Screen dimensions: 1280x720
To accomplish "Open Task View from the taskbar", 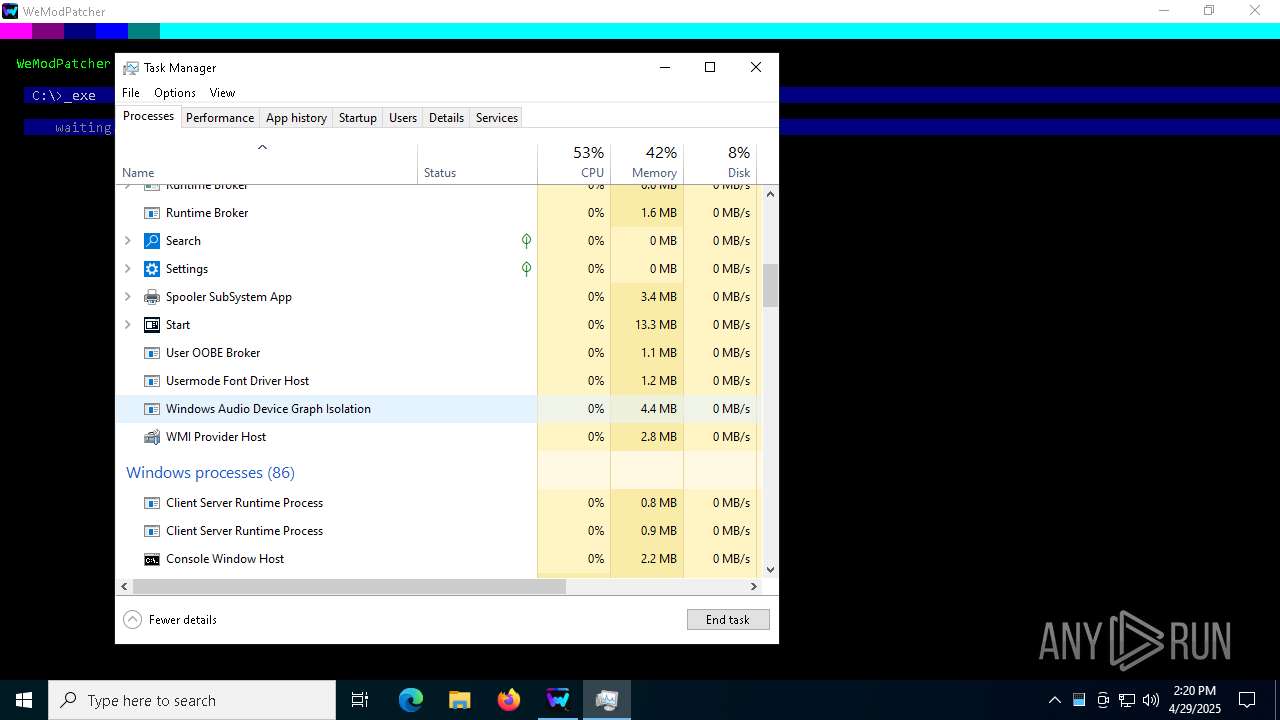I will pyautogui.click(x=360, y=700).
